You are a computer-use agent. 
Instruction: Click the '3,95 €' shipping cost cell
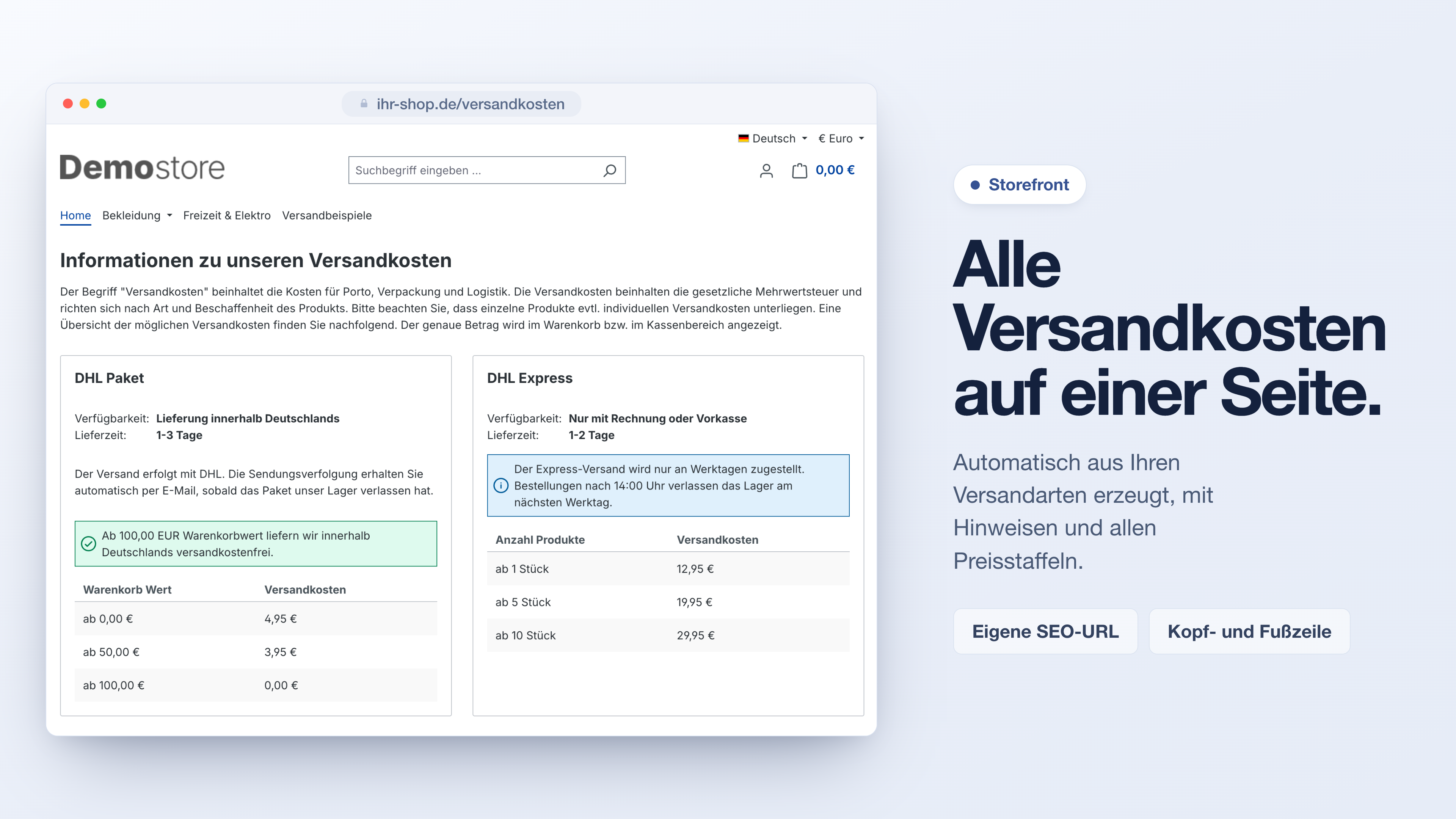[x=280, y=652]
